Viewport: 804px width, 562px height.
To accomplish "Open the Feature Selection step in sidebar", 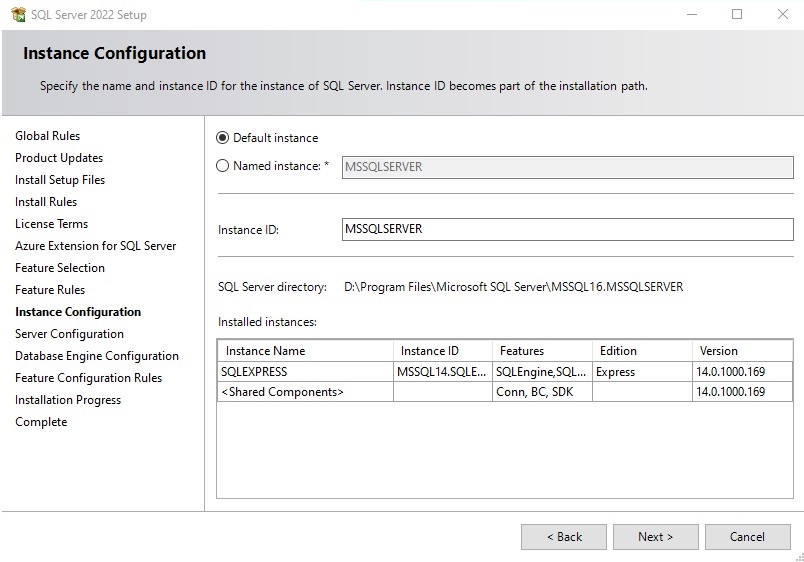I will point(60,268).
